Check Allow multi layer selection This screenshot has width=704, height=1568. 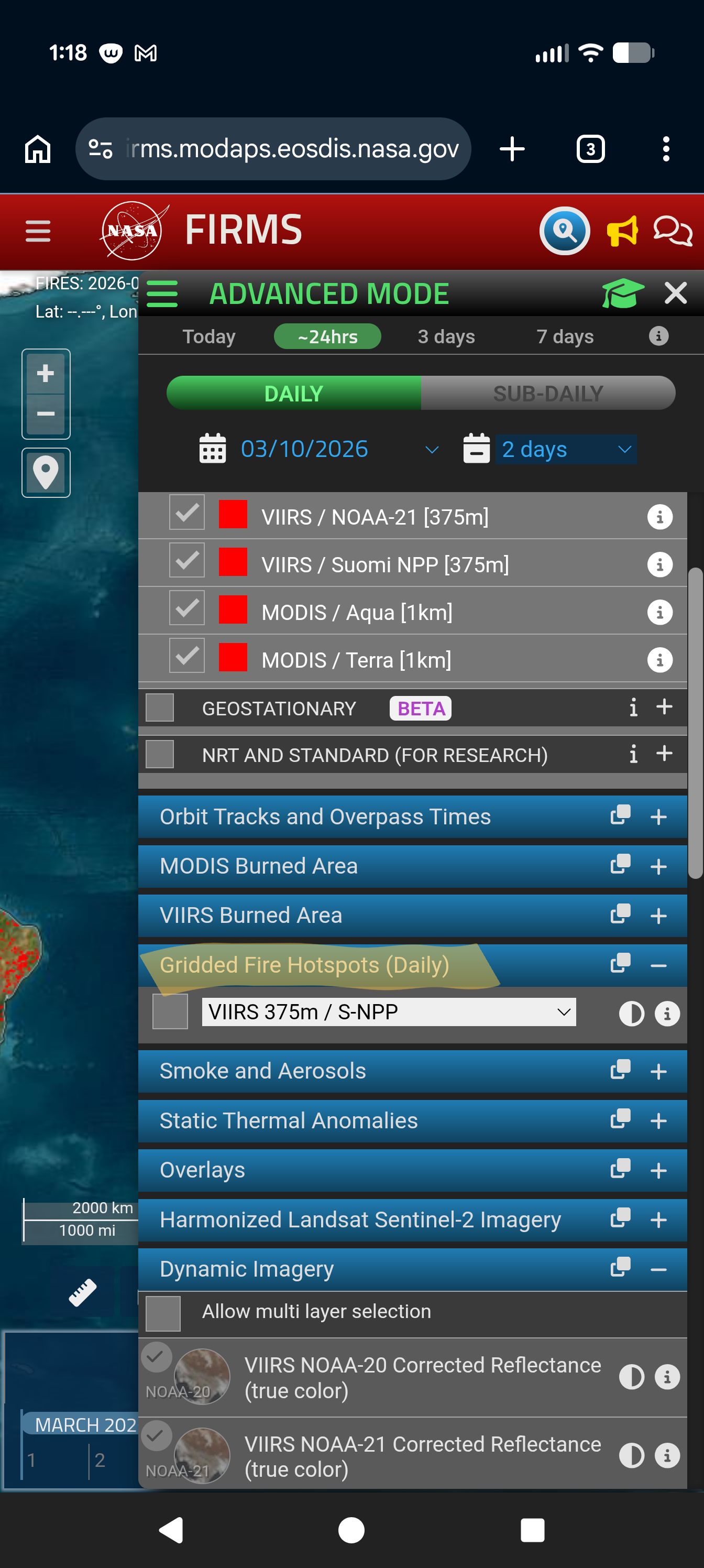163,1314
